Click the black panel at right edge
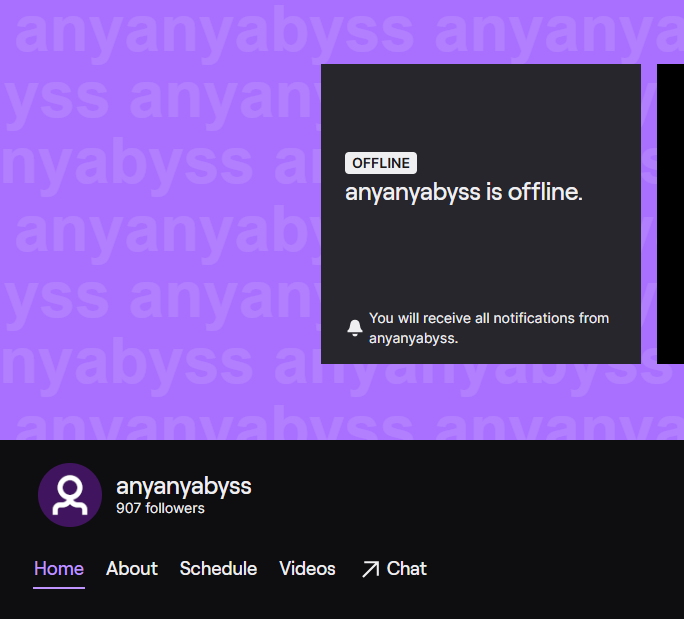 point(670,214)
